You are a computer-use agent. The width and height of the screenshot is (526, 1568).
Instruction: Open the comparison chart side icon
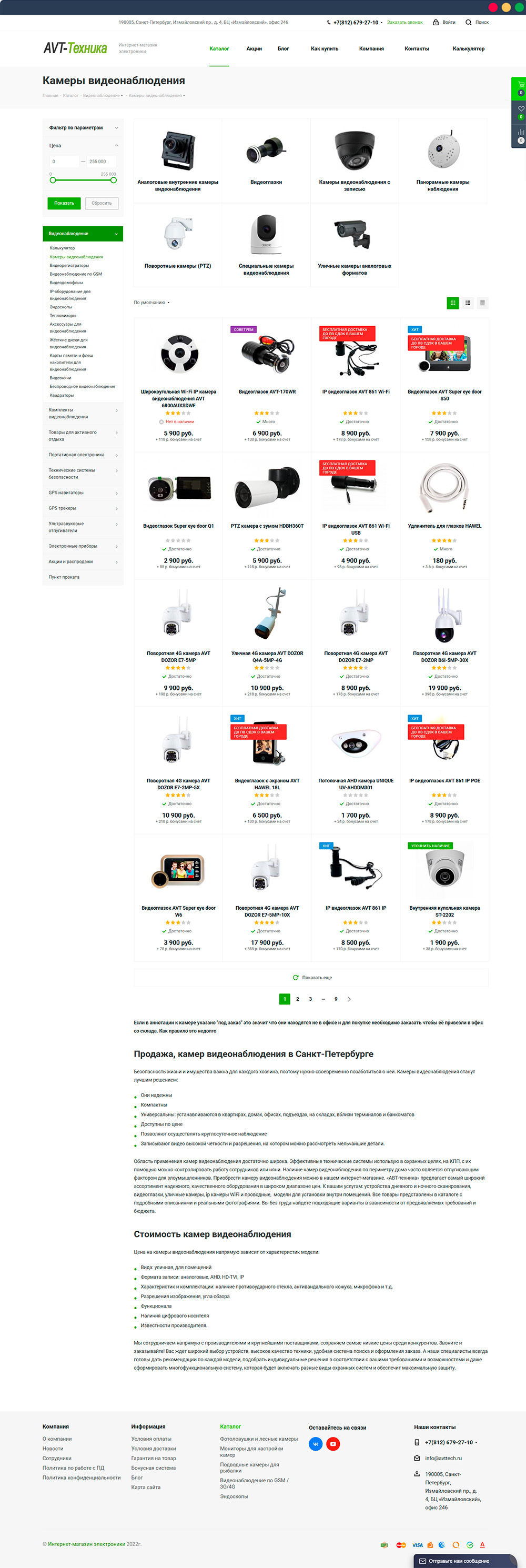tap(521, 132)
